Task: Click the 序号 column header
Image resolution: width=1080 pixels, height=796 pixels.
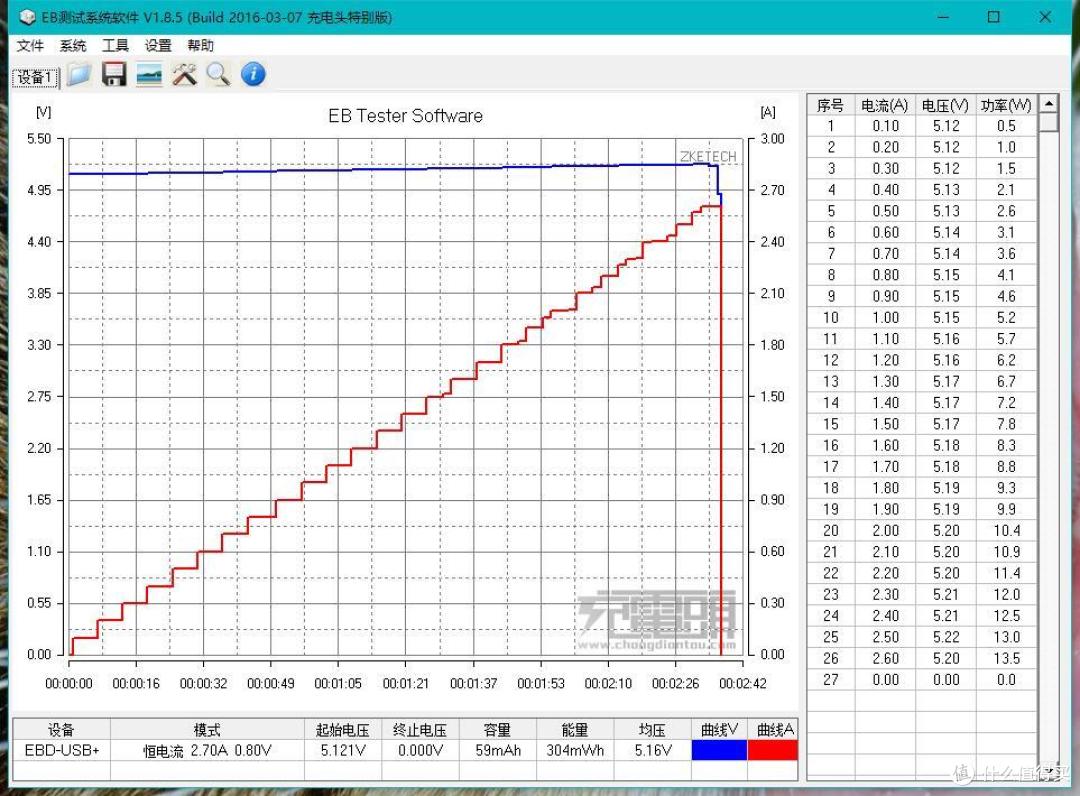Action: [x=831, y=105]
